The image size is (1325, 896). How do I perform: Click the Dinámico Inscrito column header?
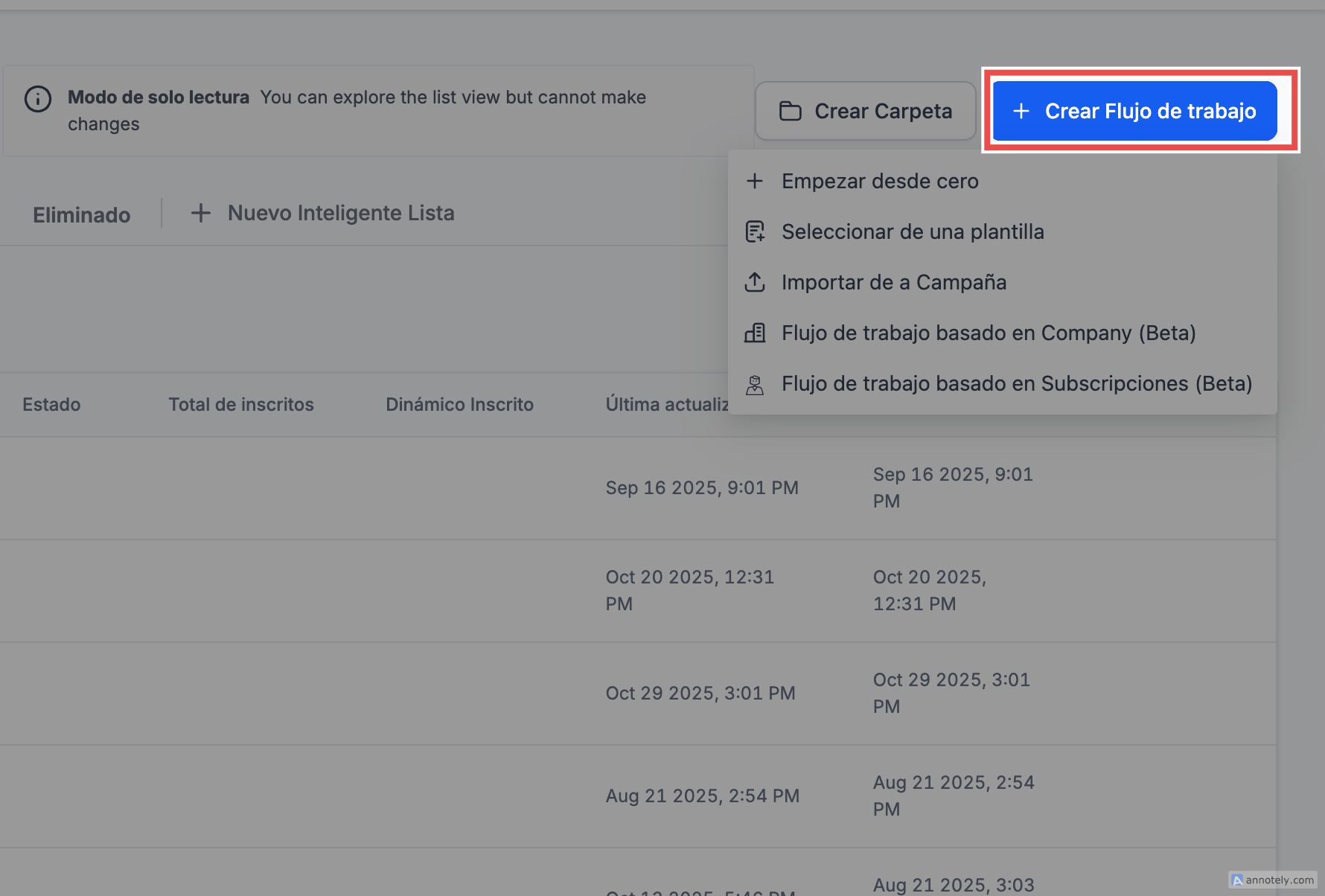459,404
